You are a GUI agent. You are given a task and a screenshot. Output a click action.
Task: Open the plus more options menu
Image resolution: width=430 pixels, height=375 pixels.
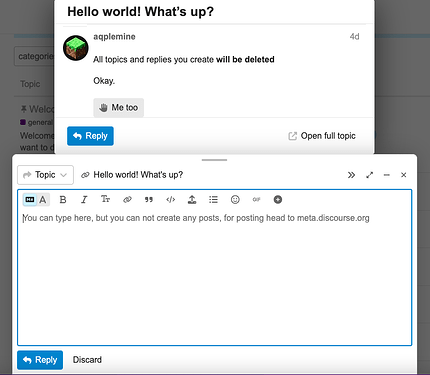278,200
